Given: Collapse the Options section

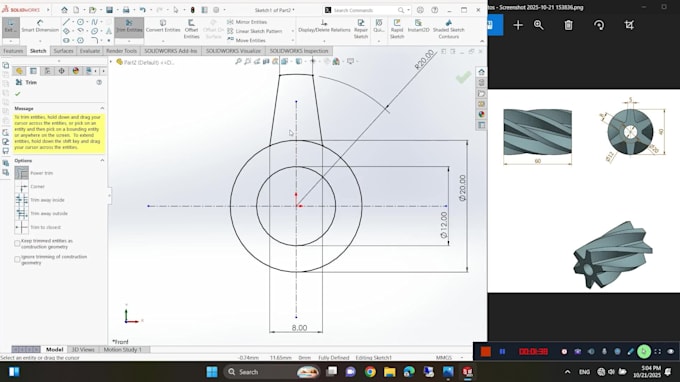Looking at the screenshot, I should (x=102, y=160).
